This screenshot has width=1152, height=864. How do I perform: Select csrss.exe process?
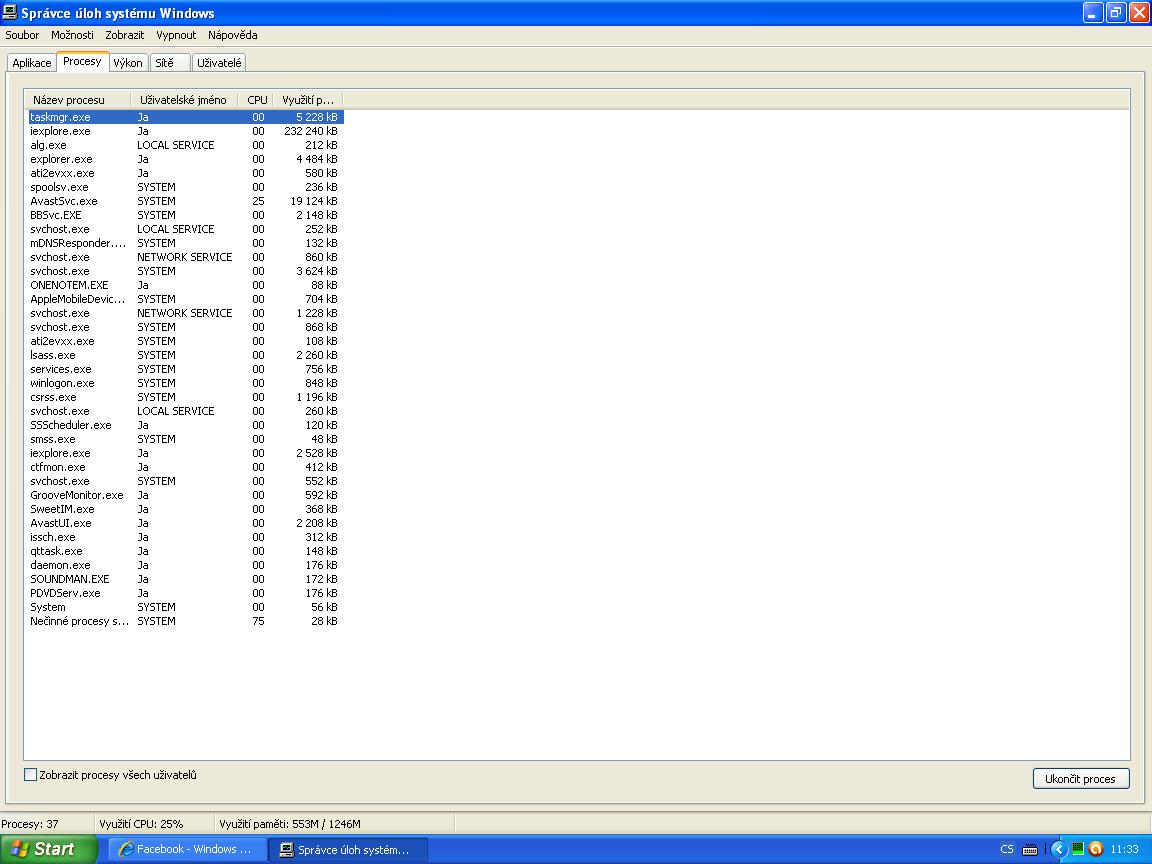(x=186, y=397)
